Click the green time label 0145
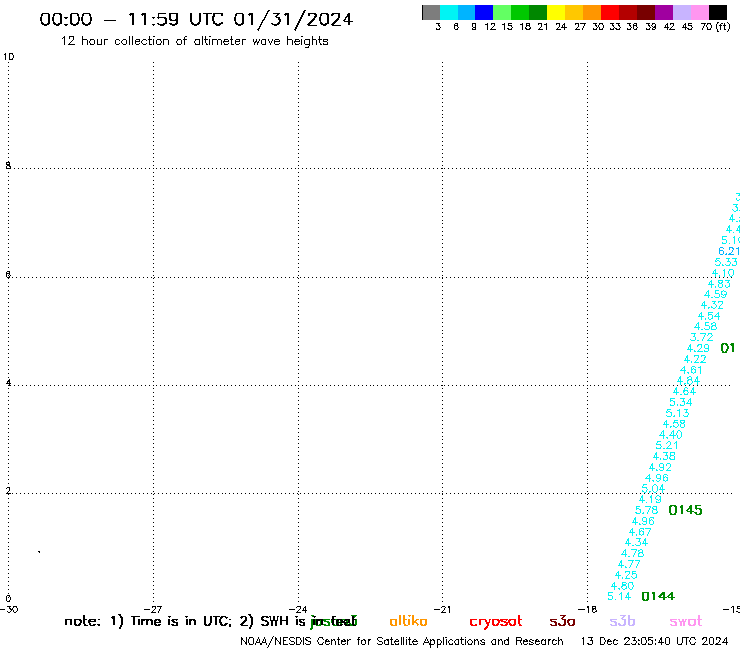 pos(685,510)
